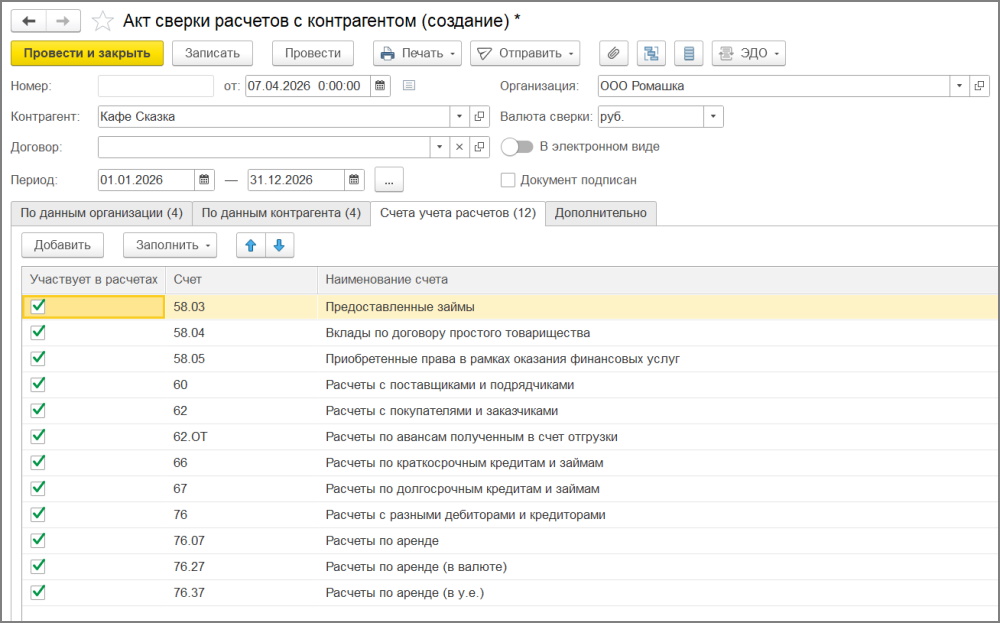1000x623 pixels.
Task: Toggle the «В электронном виде» switch
Action: click(x=517, y=147)
